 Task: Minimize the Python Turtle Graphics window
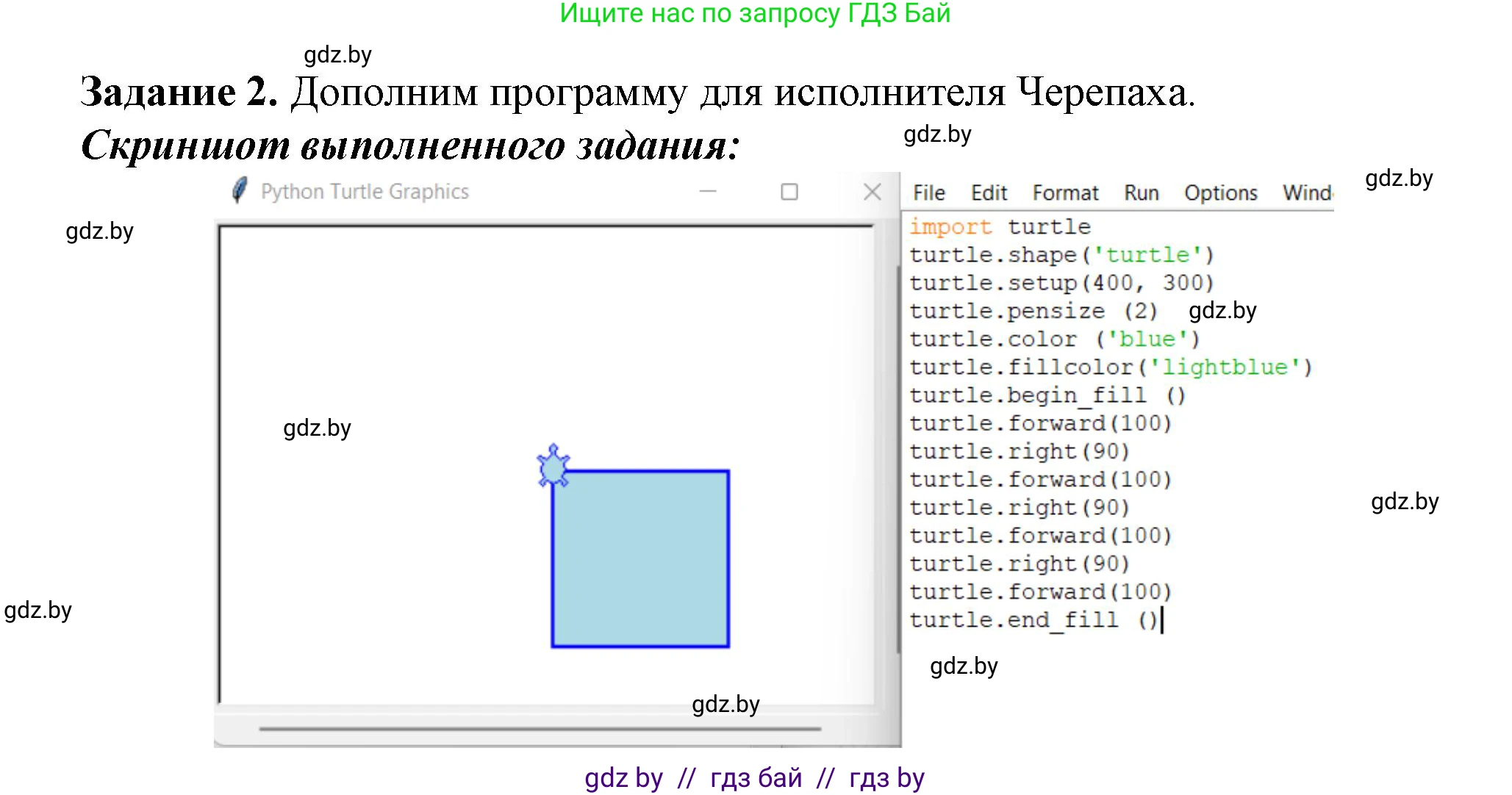707,192
